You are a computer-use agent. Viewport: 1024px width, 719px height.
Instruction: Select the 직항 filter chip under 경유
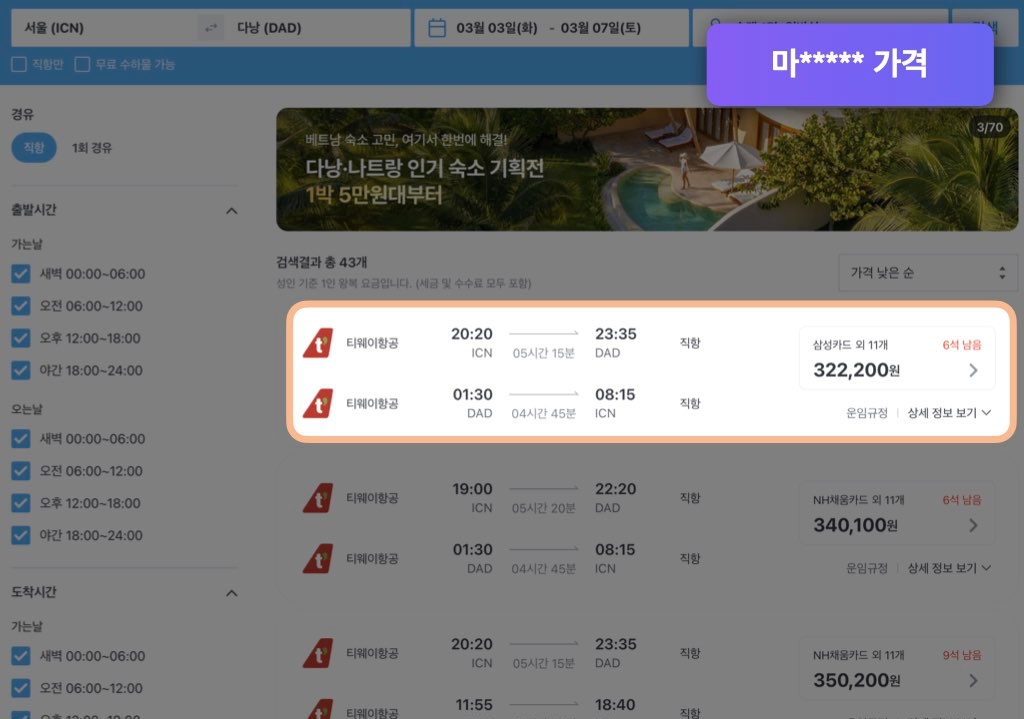coord(33,145)
